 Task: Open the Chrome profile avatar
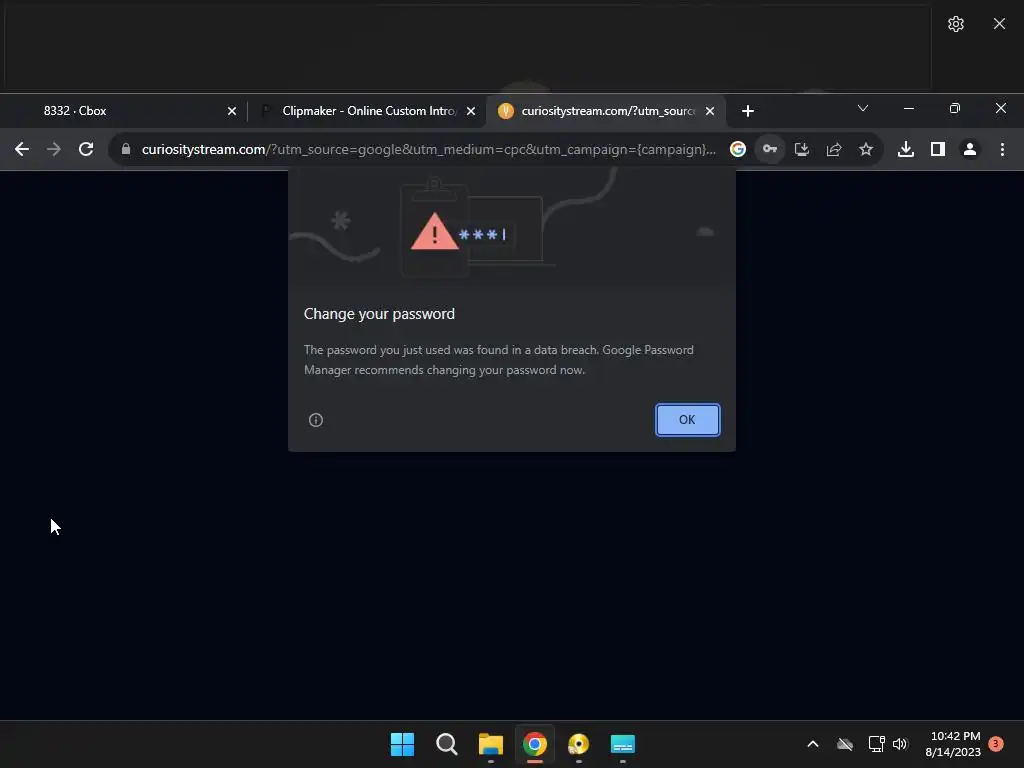click(x=970, y=149)
